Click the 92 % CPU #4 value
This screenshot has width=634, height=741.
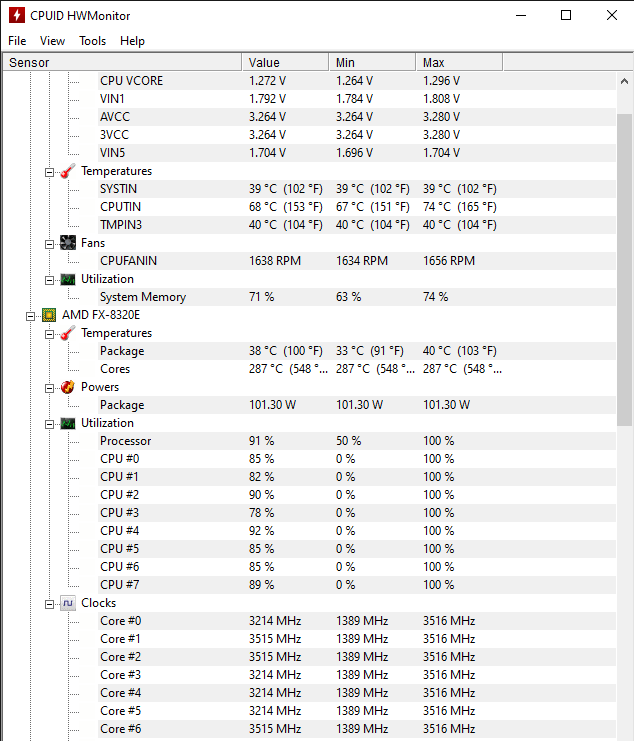tap(262, 531)
